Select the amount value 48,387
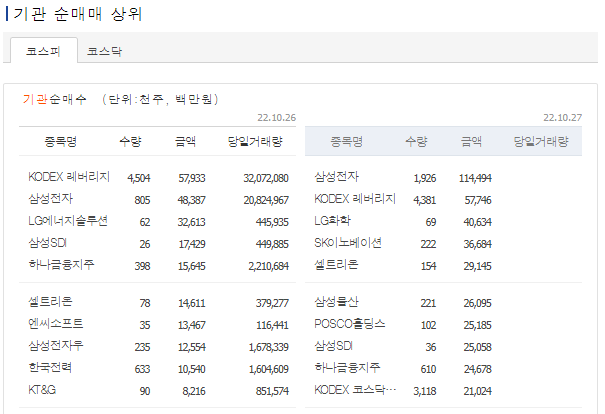This screenshot has width=605, height=414. [191, 200]
